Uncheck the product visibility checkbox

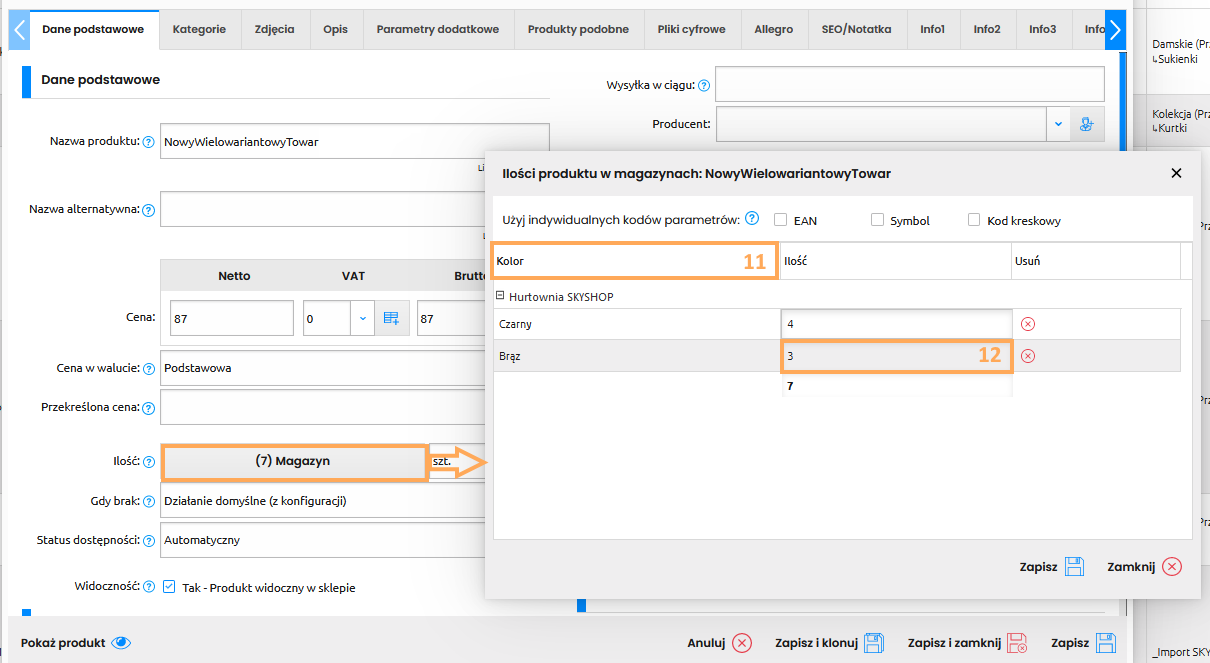click(x=169, y=587)
